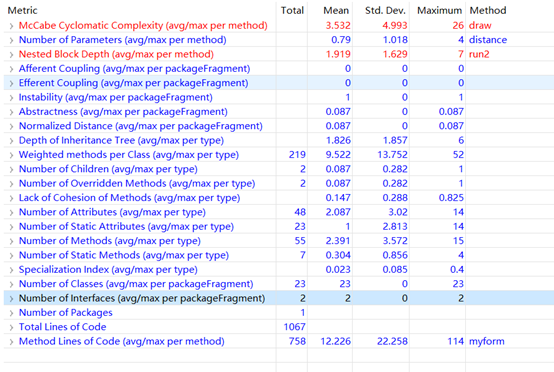Select Method Lines of Code label
554x372 pixels.
[x=122, y=341]
